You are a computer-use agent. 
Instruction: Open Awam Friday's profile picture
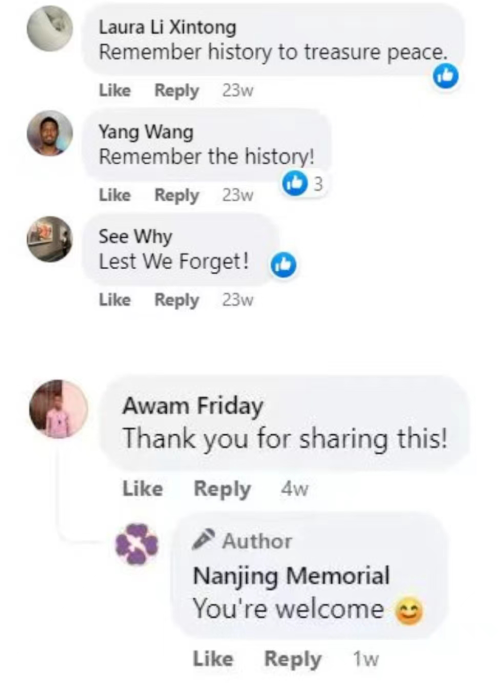[x=58, y=409]
